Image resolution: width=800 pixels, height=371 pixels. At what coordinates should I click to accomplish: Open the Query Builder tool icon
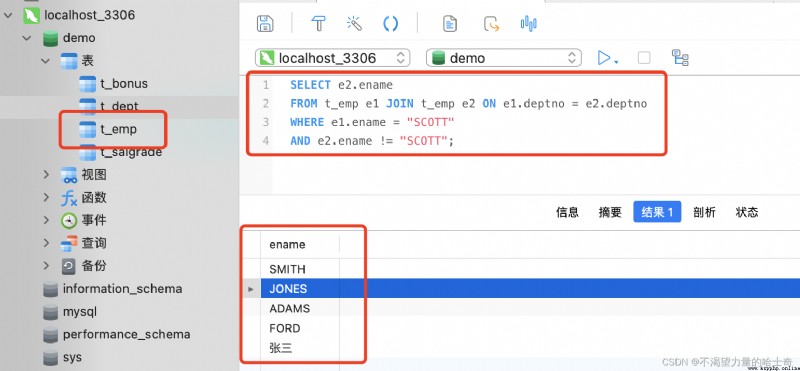point(319,23)
